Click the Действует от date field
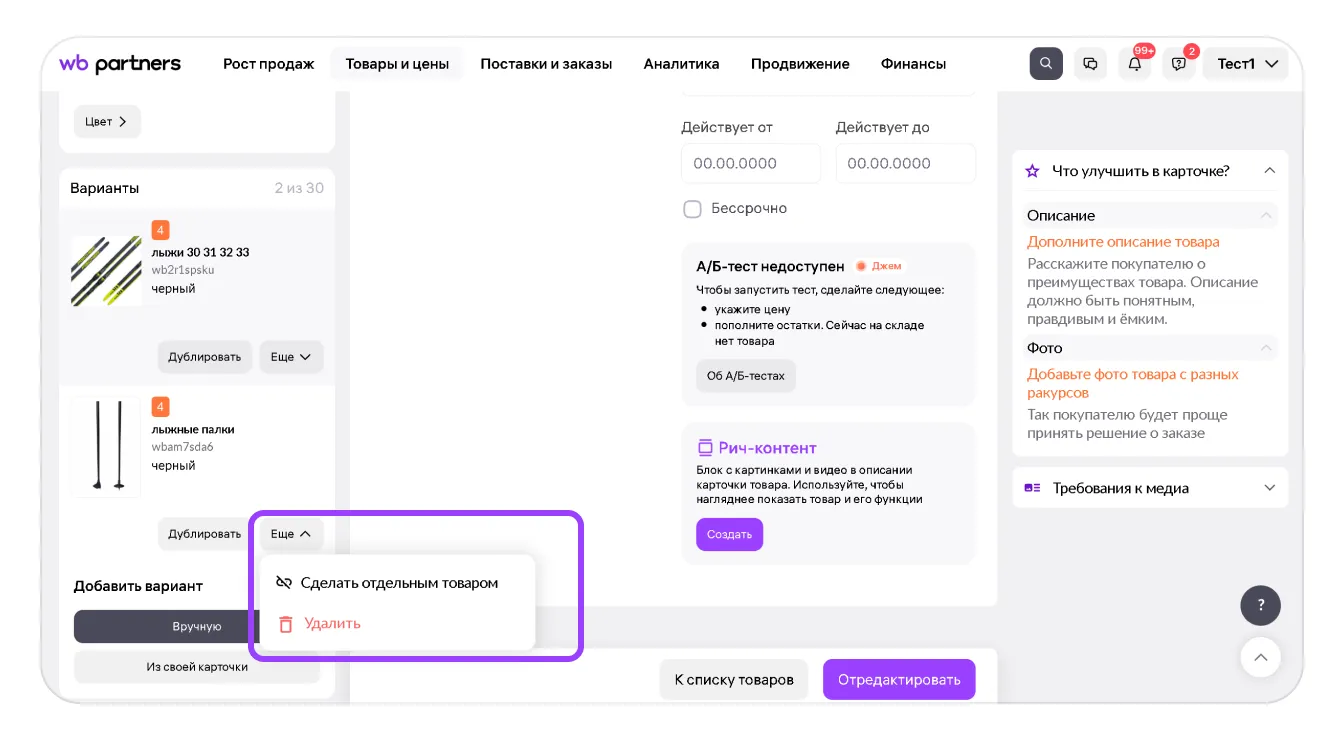The width and height of the screenshot is (1344, 752). pos(750,163)
